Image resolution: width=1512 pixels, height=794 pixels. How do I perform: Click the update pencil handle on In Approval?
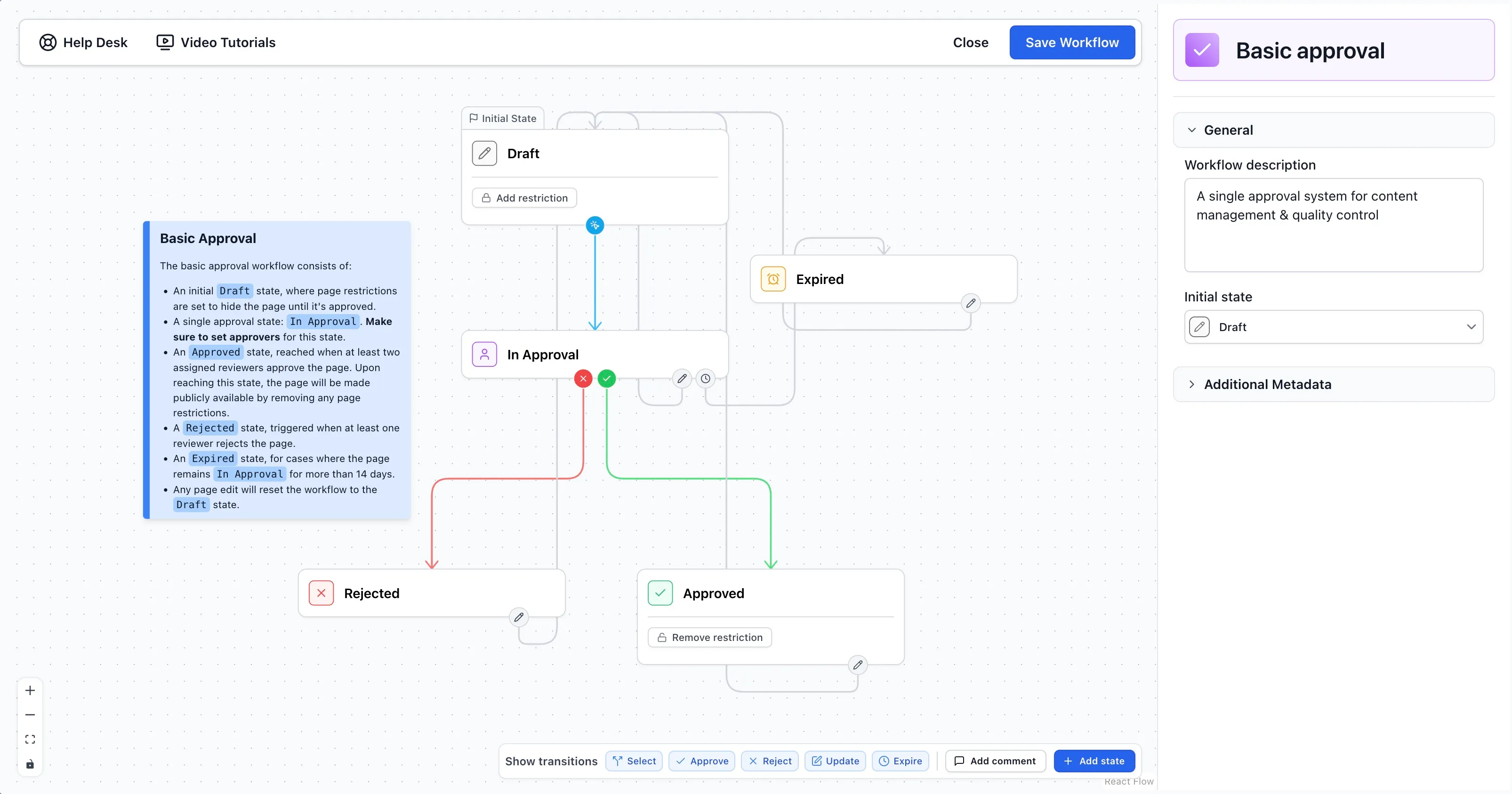point(682,378)
